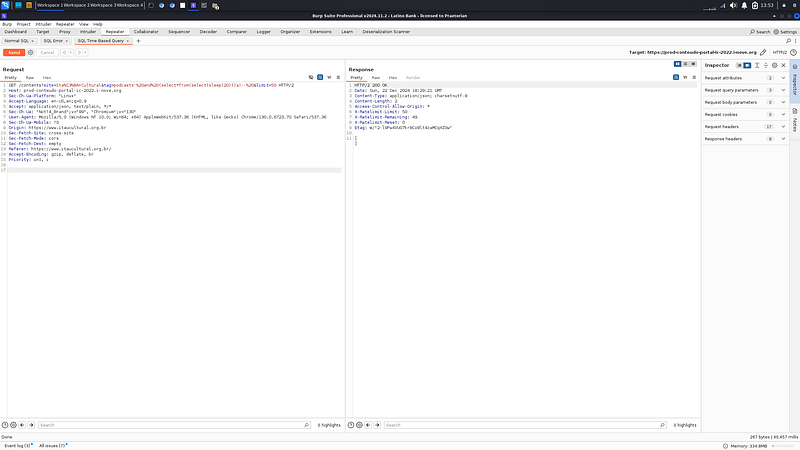Open the Logger tab
Viewport: 800px width, 450px height.
(263, 32)
